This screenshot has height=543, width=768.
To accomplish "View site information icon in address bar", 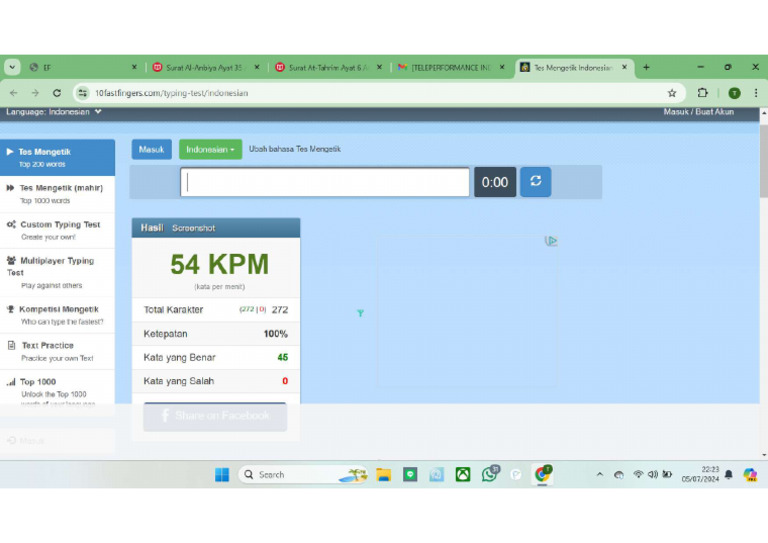I will 83,93.
